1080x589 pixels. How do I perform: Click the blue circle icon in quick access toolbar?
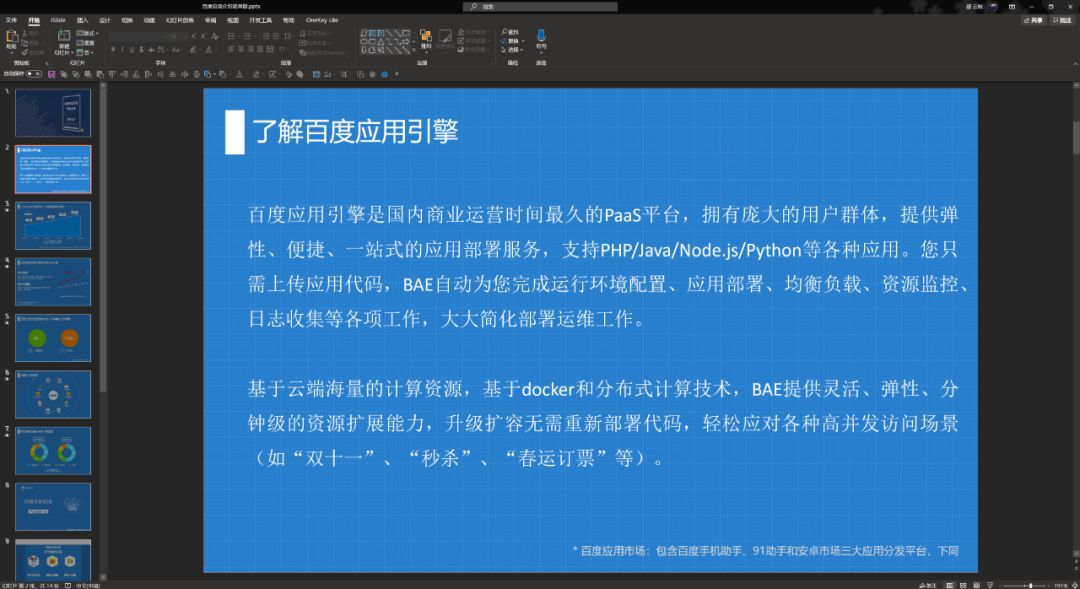tap(384, 74)
